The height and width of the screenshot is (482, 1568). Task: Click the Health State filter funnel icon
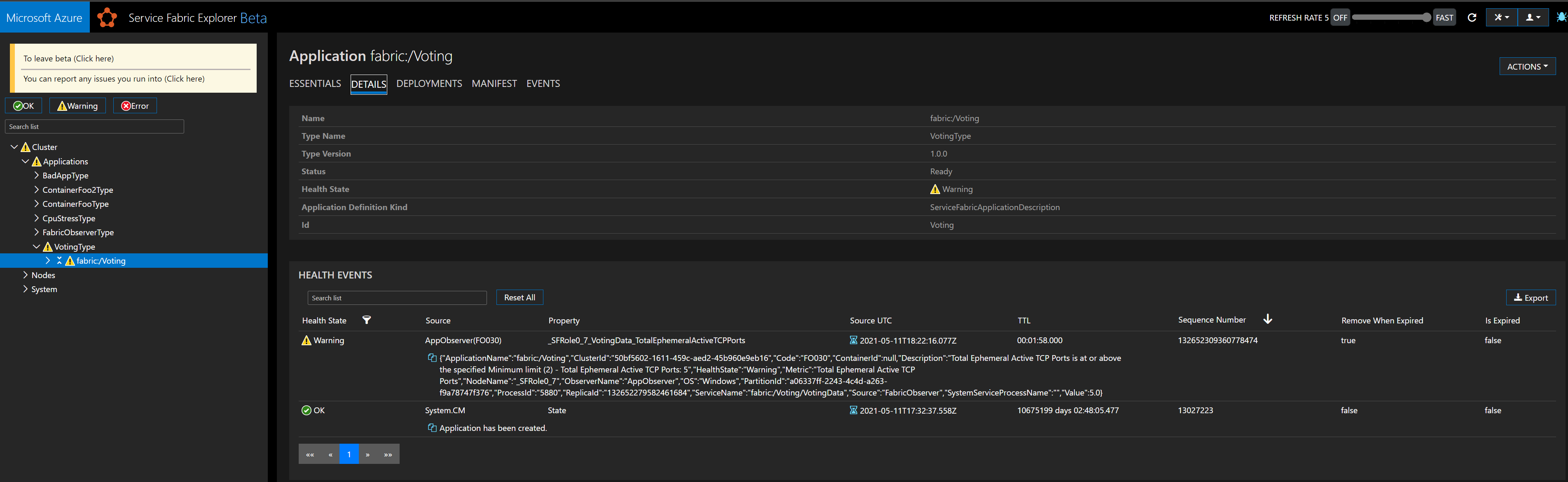[366, 320]
